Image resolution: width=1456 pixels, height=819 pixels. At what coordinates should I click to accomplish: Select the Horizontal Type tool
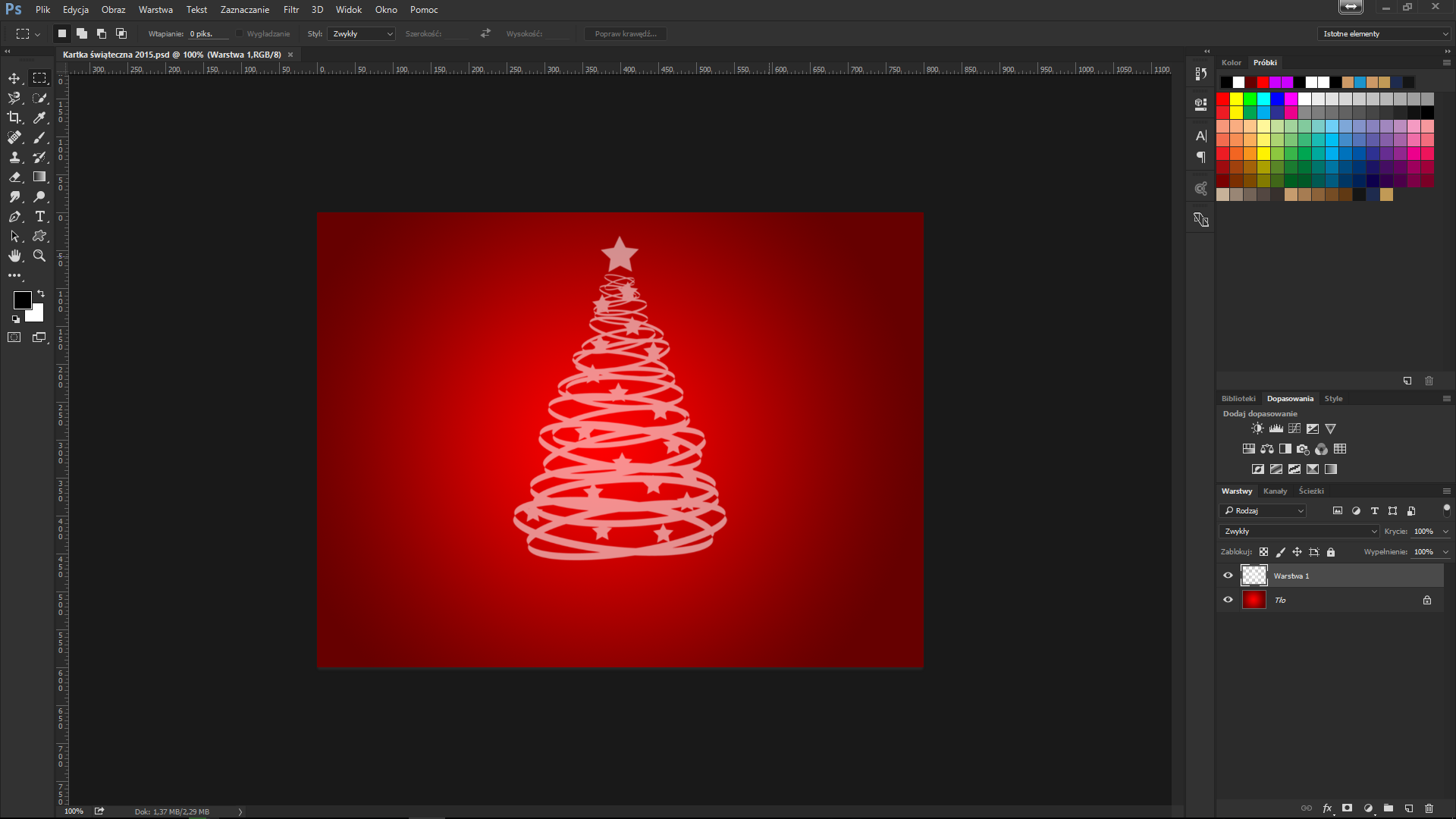coord(40,216)
